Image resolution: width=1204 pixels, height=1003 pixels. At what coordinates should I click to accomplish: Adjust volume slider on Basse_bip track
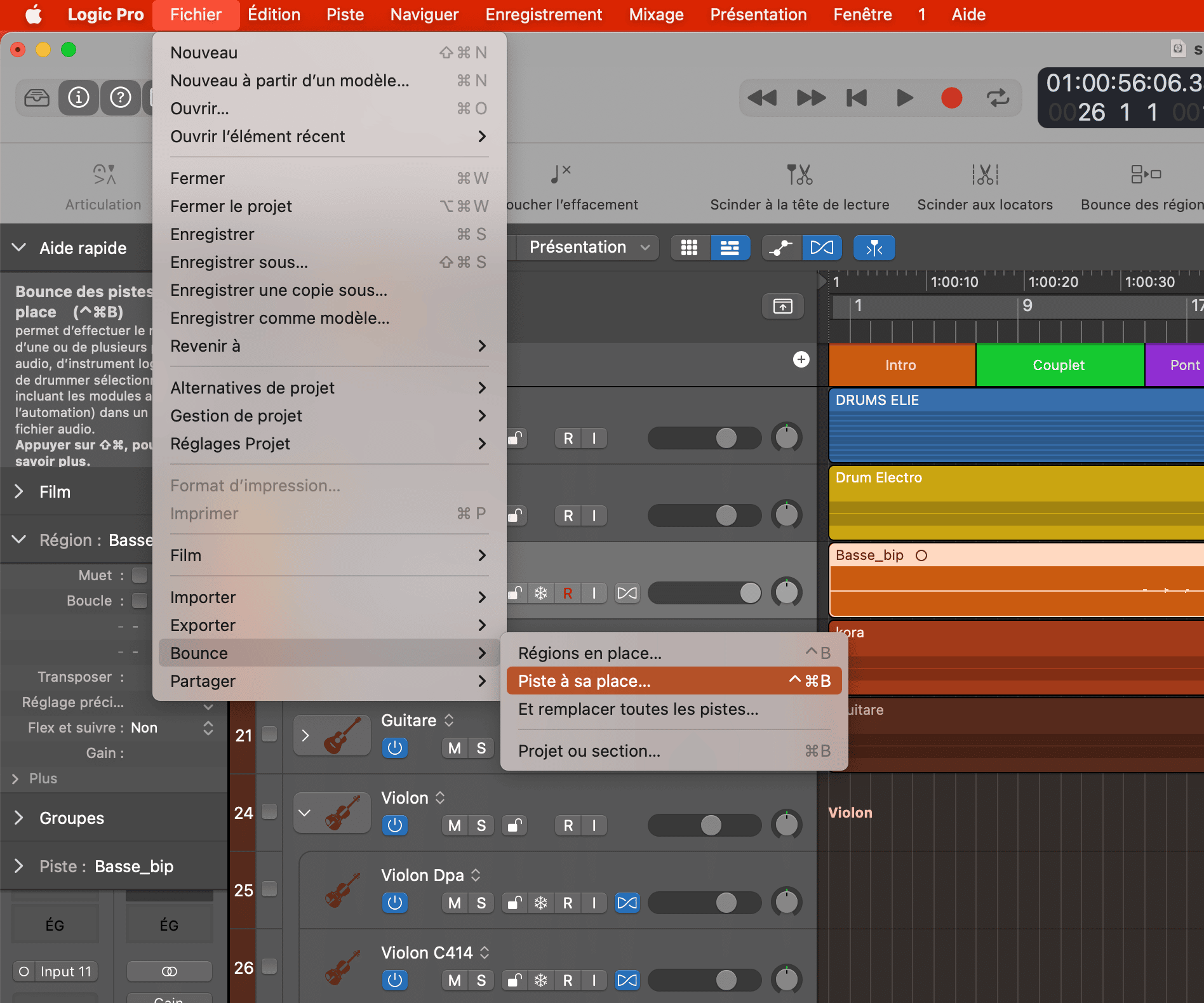coord(704,593)
